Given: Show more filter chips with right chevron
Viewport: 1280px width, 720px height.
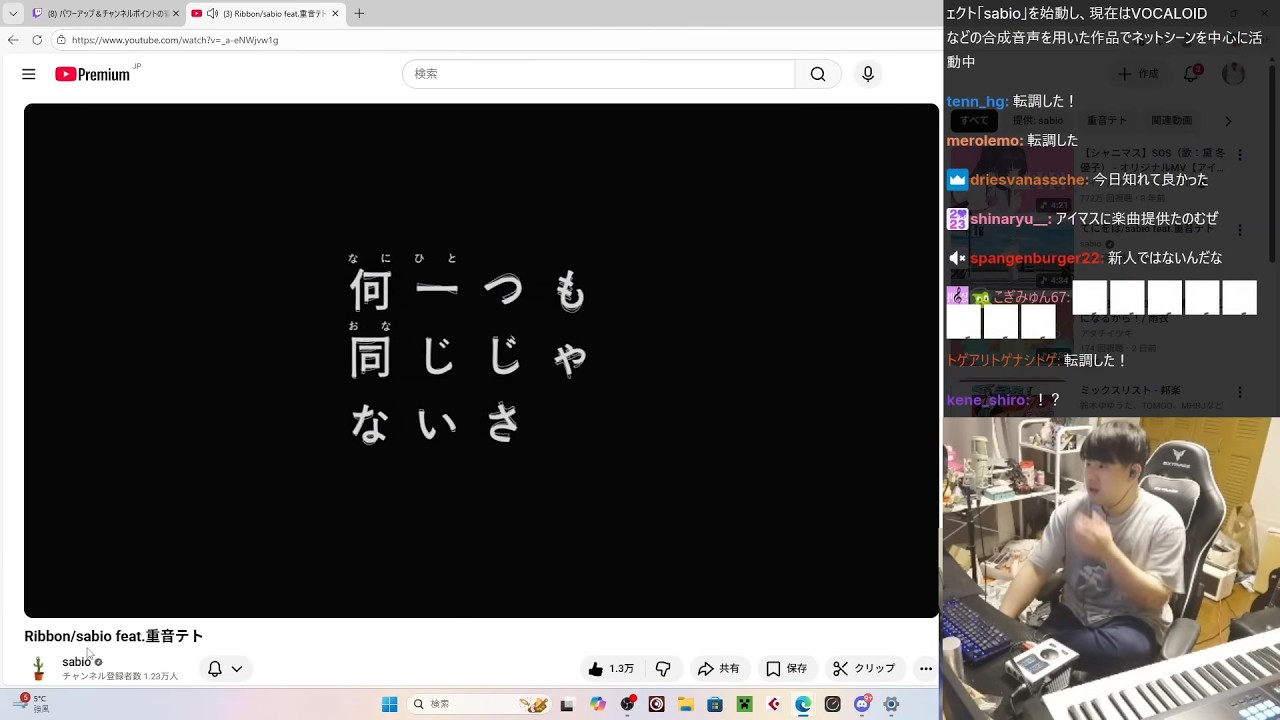Looking at the screenshot, I should point(1228,121).
